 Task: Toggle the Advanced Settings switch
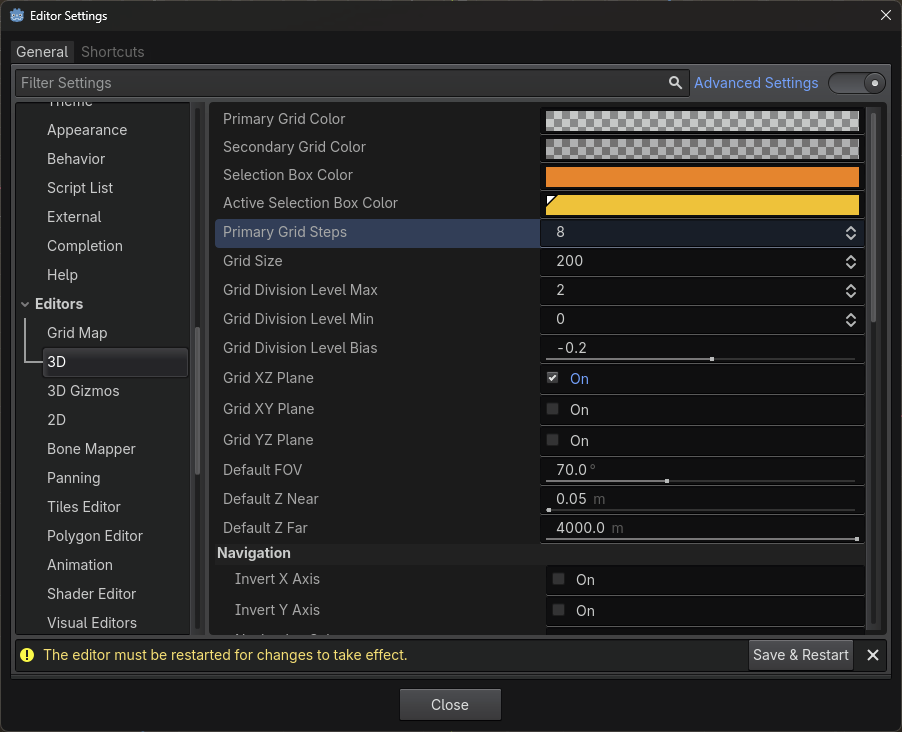(857, 83)
